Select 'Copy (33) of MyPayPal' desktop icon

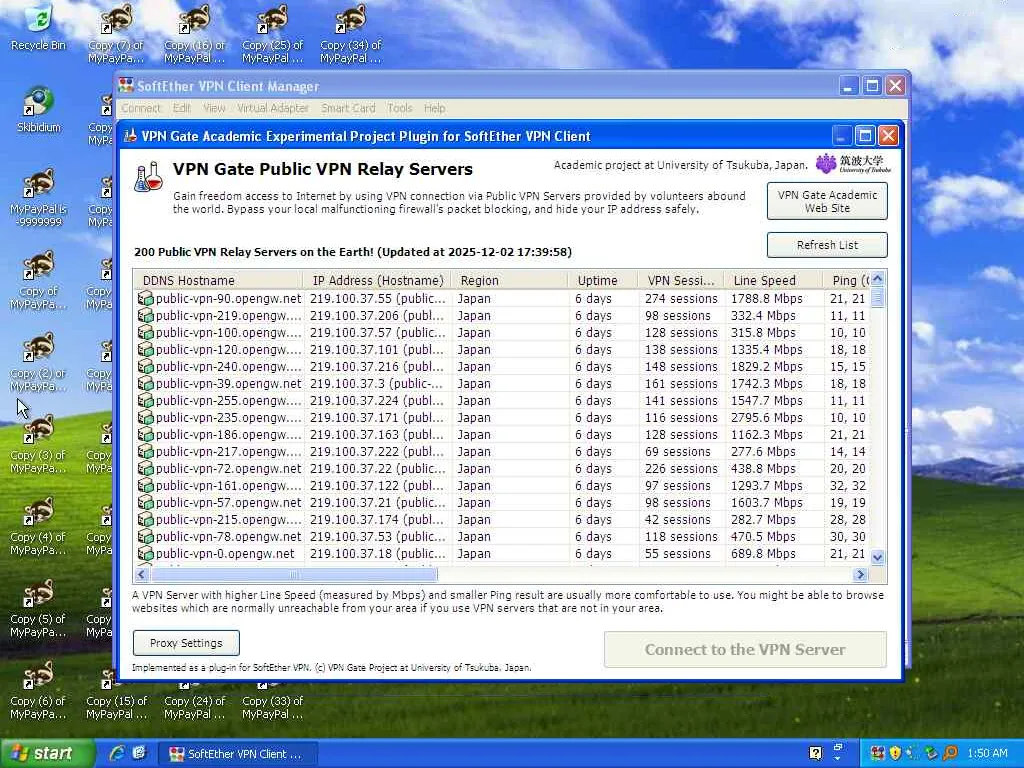point(272,707)
